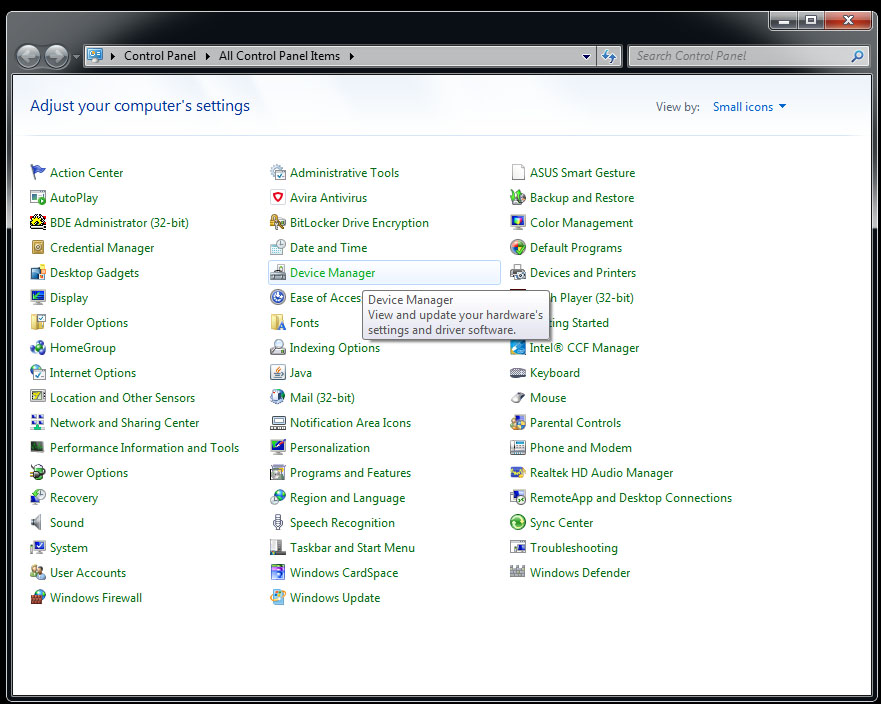The image size is (881, 704).
Task: Click the Sync Center green icon
Action: 517,522
